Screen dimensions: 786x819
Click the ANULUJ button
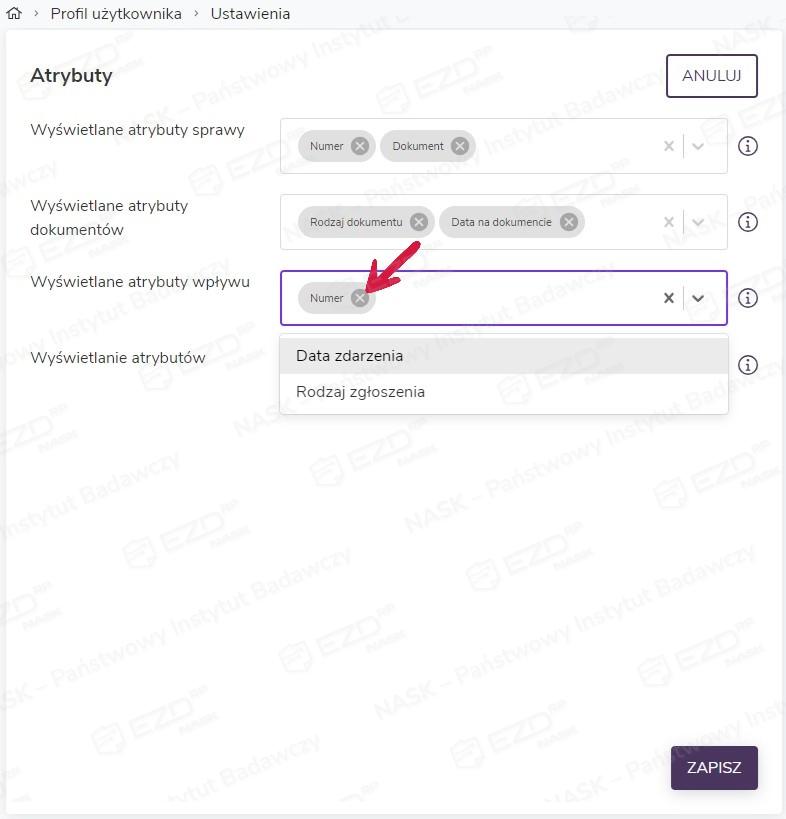[711, 76]
